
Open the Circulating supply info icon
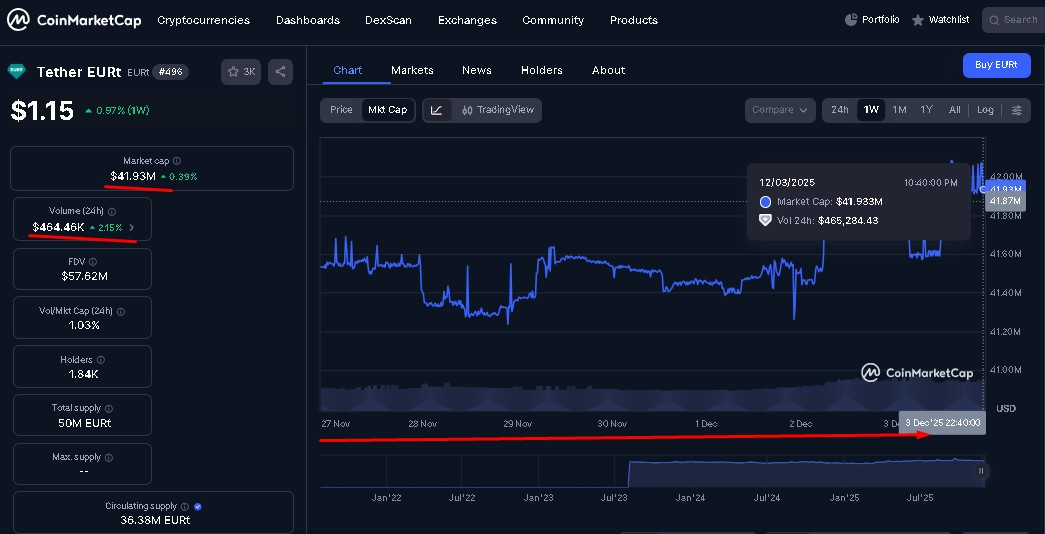pos(185,507)
